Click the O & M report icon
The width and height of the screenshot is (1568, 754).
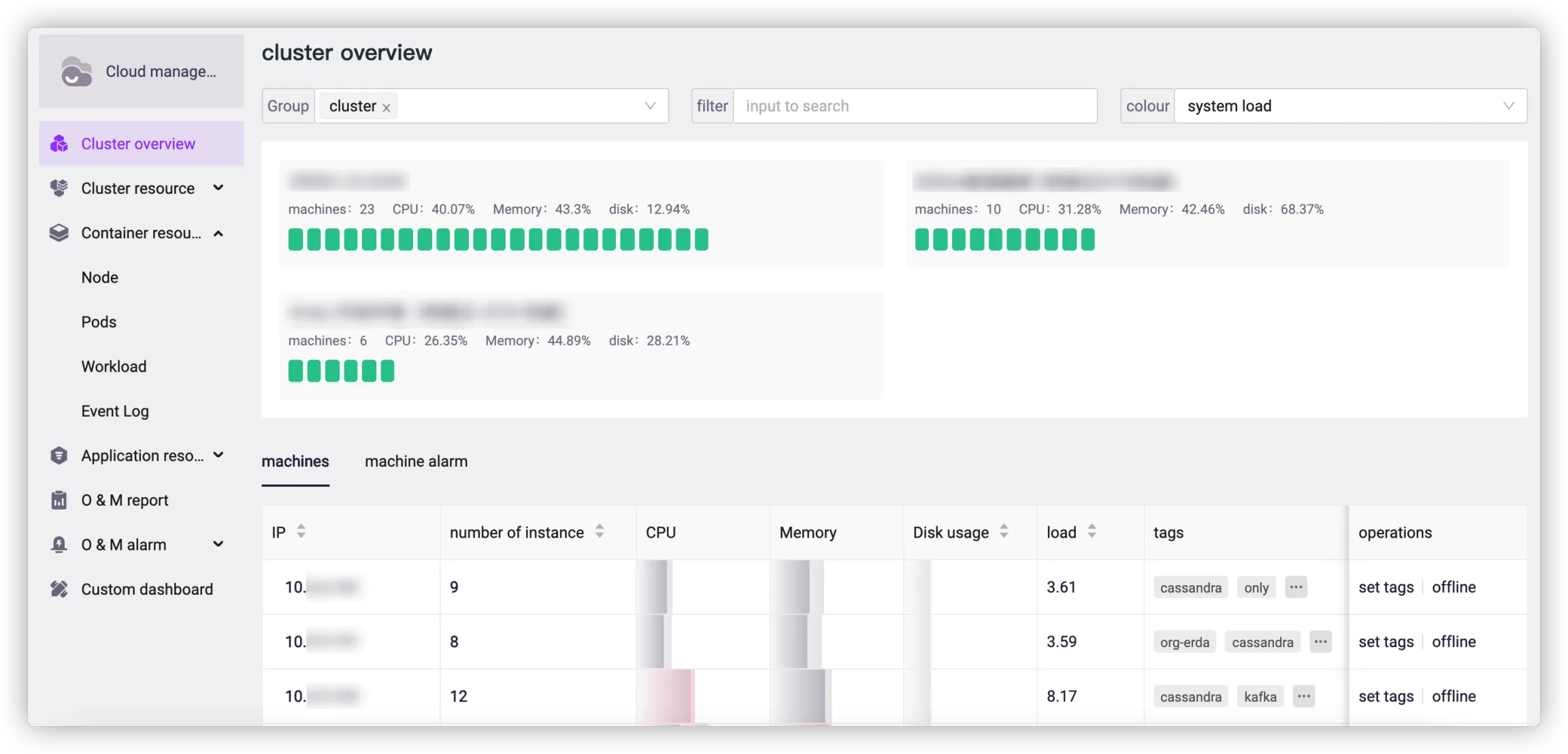click(x=59, y=500)
